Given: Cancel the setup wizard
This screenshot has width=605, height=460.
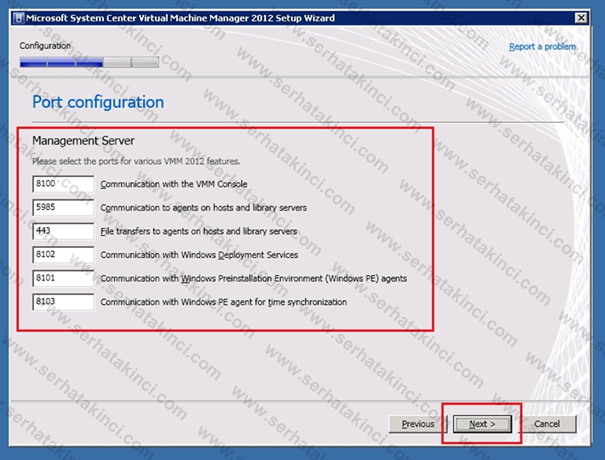Looking at the screenshot, I should [x=546, y=424].
